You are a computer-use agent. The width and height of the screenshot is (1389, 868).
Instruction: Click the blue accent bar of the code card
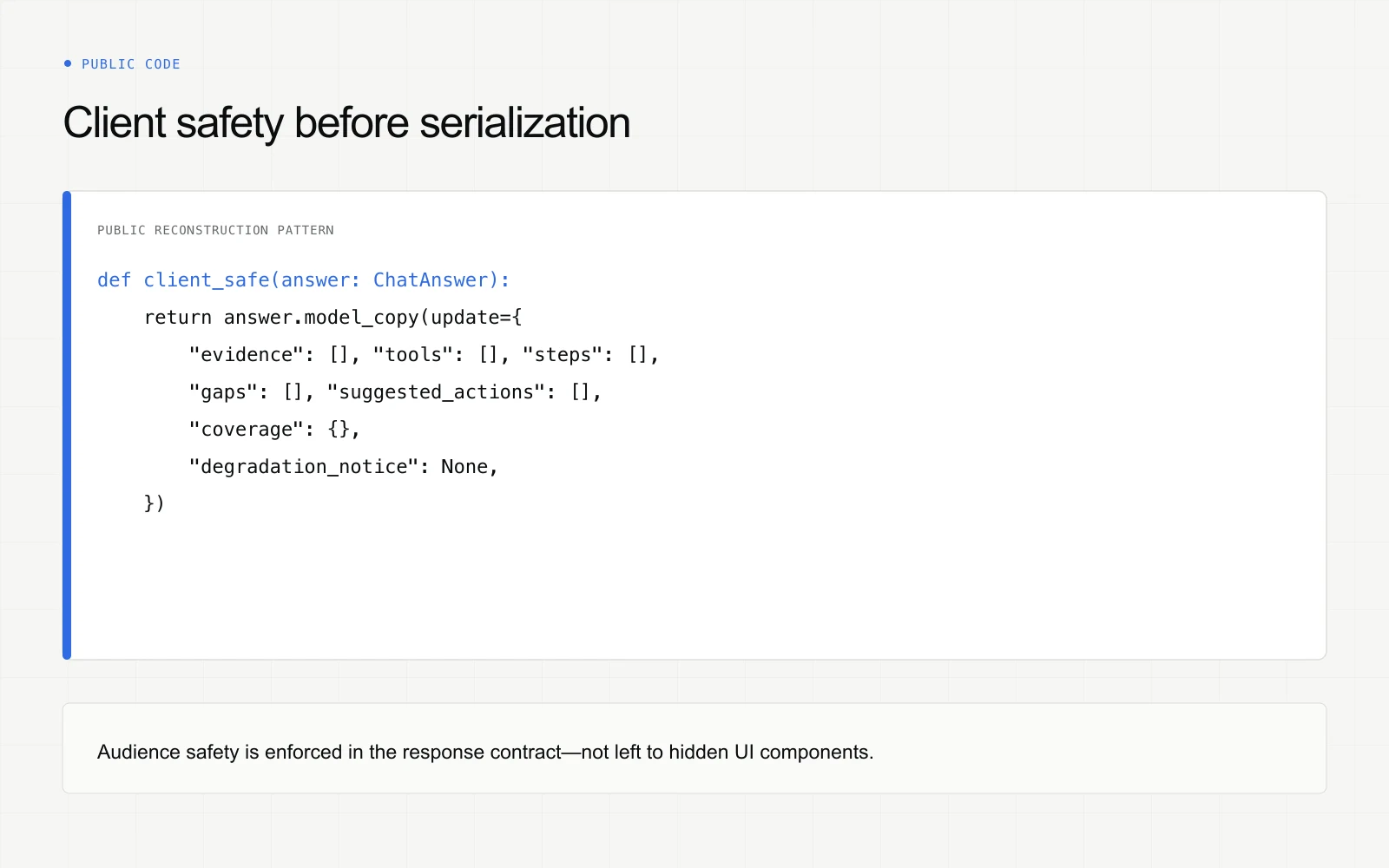click(x=67, y=425)
